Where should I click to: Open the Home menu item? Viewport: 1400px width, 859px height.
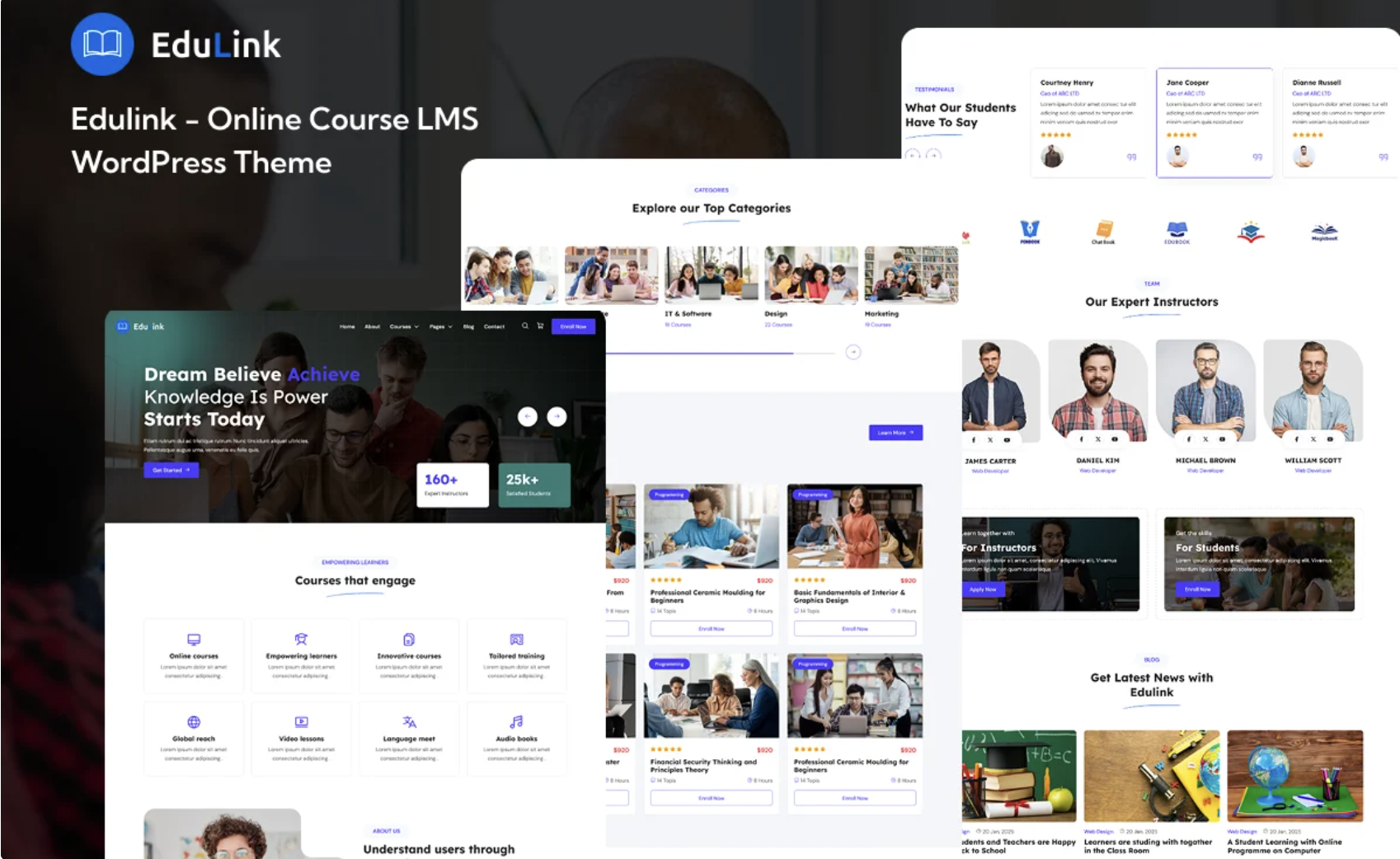click(x=347, y=326)
